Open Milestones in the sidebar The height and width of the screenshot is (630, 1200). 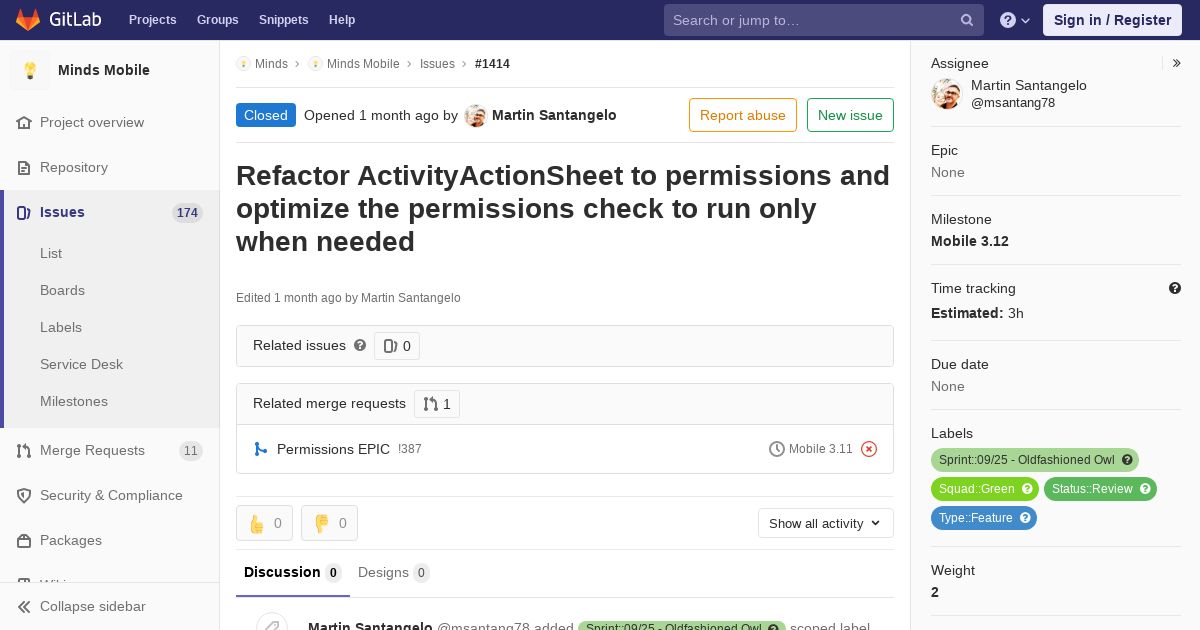(x=74, y=401)
